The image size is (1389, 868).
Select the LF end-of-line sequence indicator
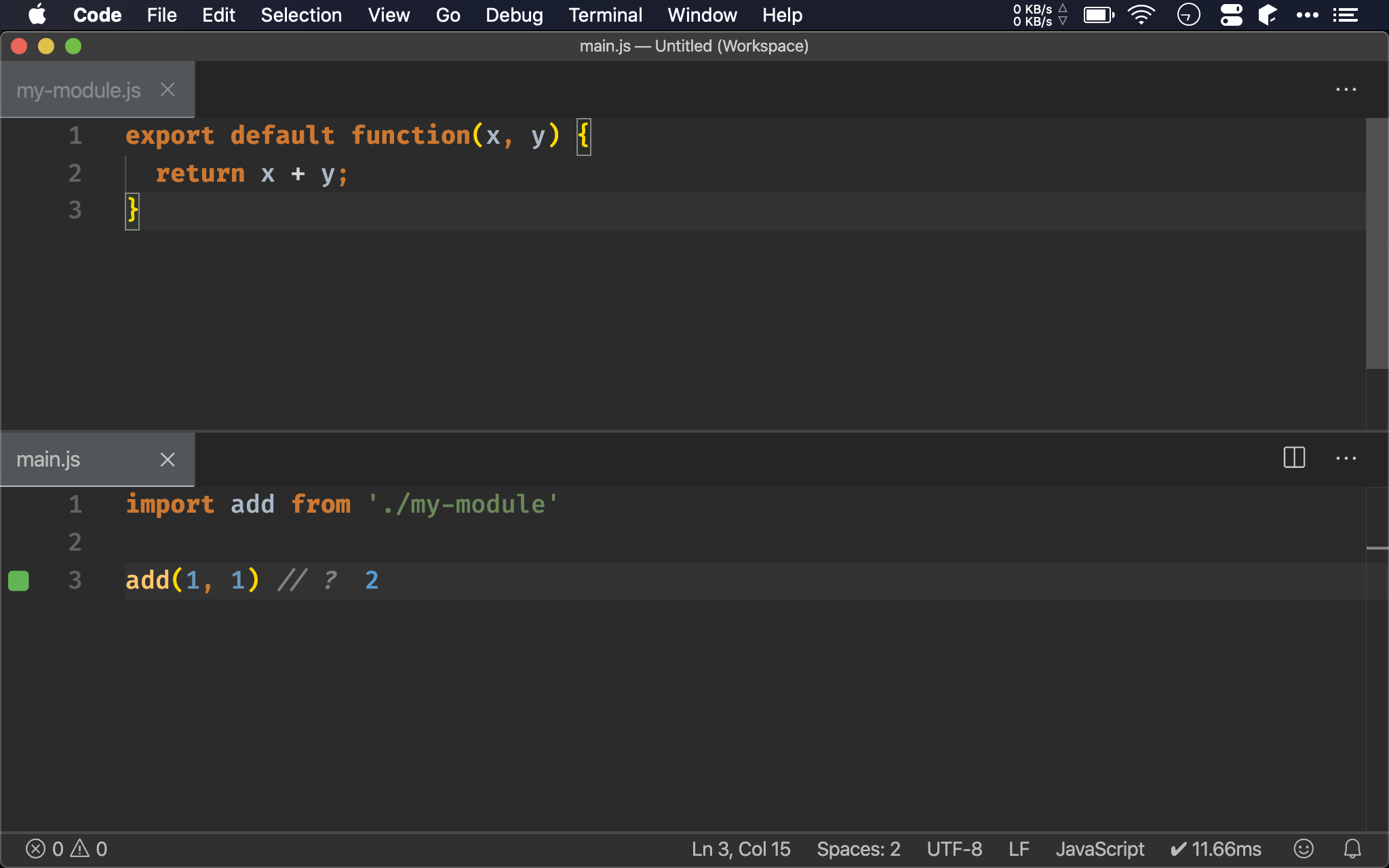click(x=1019, y=849)
